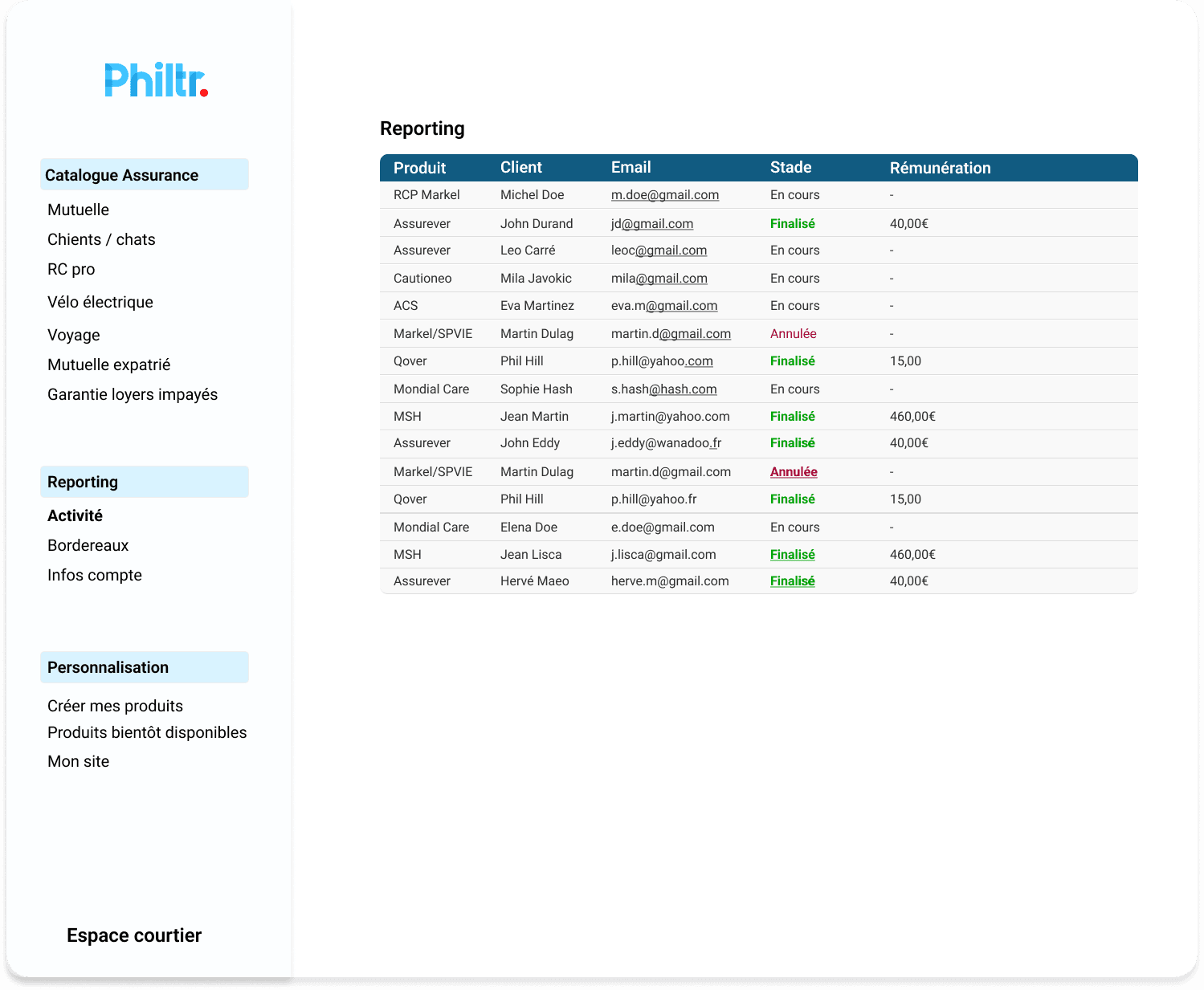
Task: Switch to the Activité view
Action: click(75, 515)
